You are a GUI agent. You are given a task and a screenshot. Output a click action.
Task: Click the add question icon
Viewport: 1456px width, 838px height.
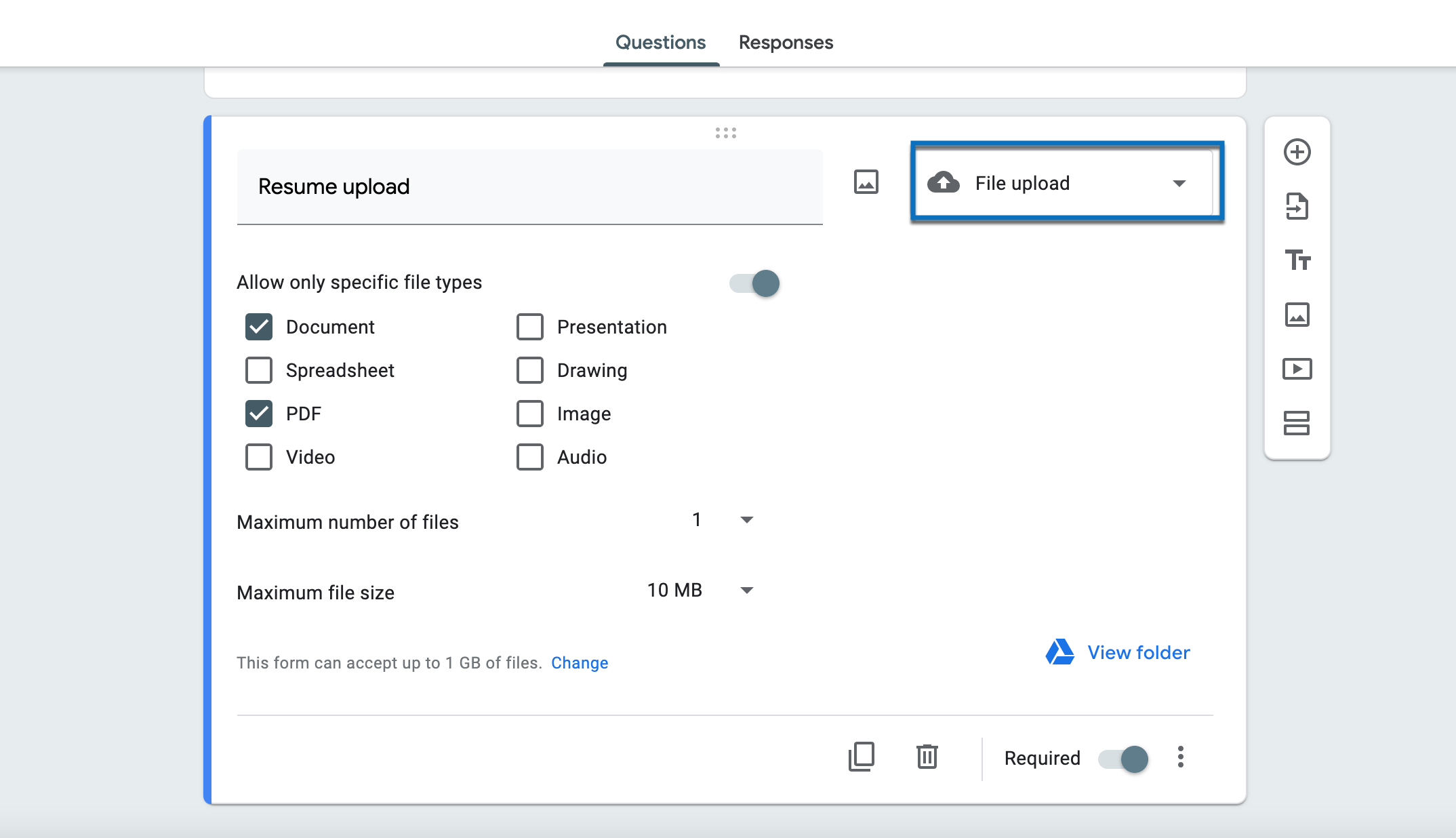(1296, 152)
